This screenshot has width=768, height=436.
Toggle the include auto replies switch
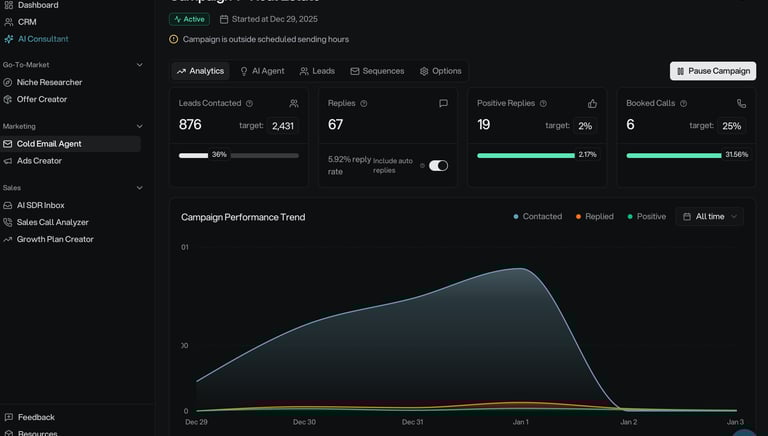click(438, 165)
